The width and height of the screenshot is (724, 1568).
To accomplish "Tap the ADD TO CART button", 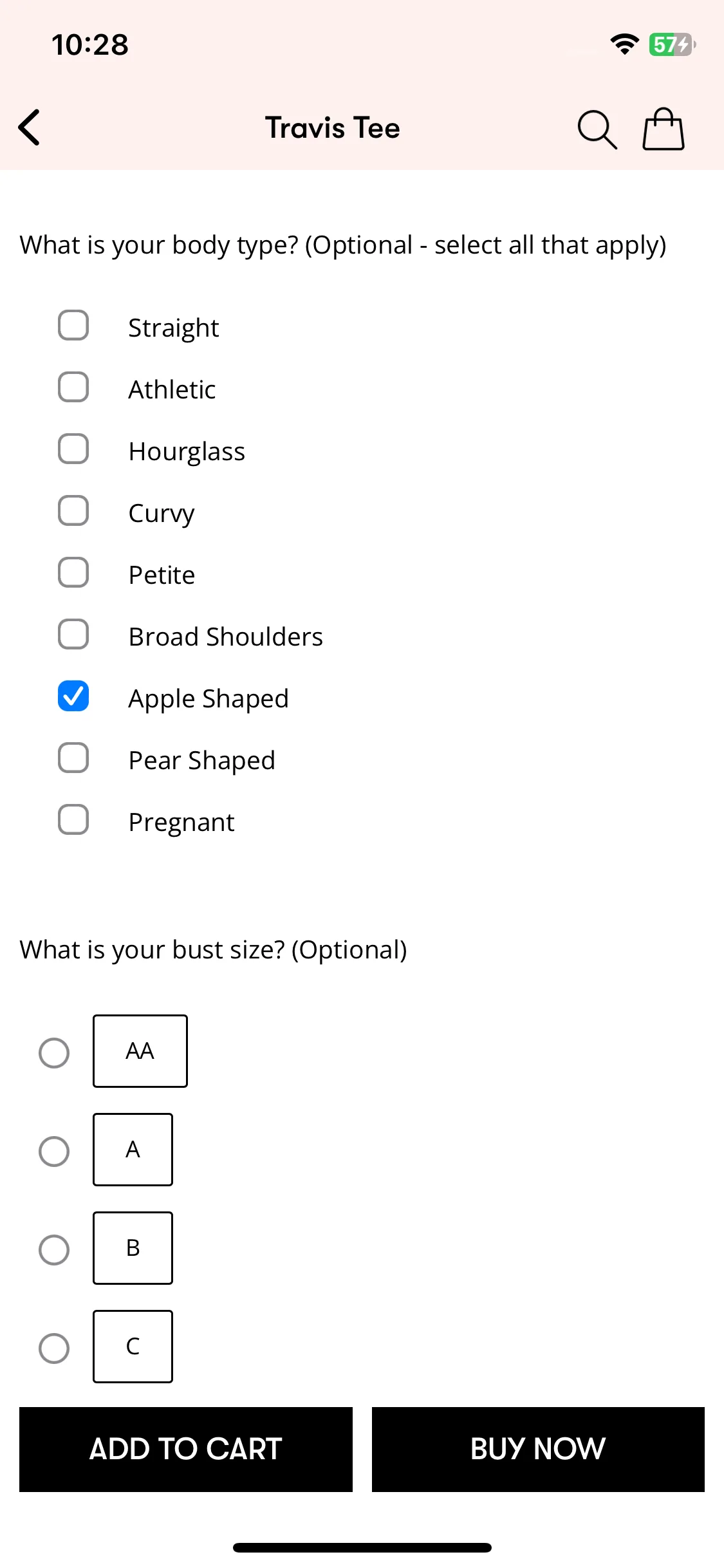I will [186, 1450].
